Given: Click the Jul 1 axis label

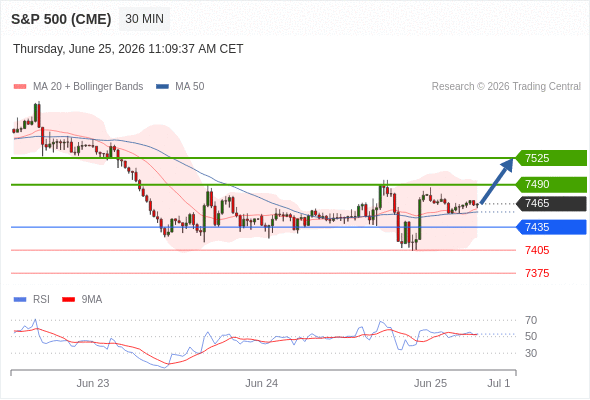Looking at the screenshot, I should 499,383.
